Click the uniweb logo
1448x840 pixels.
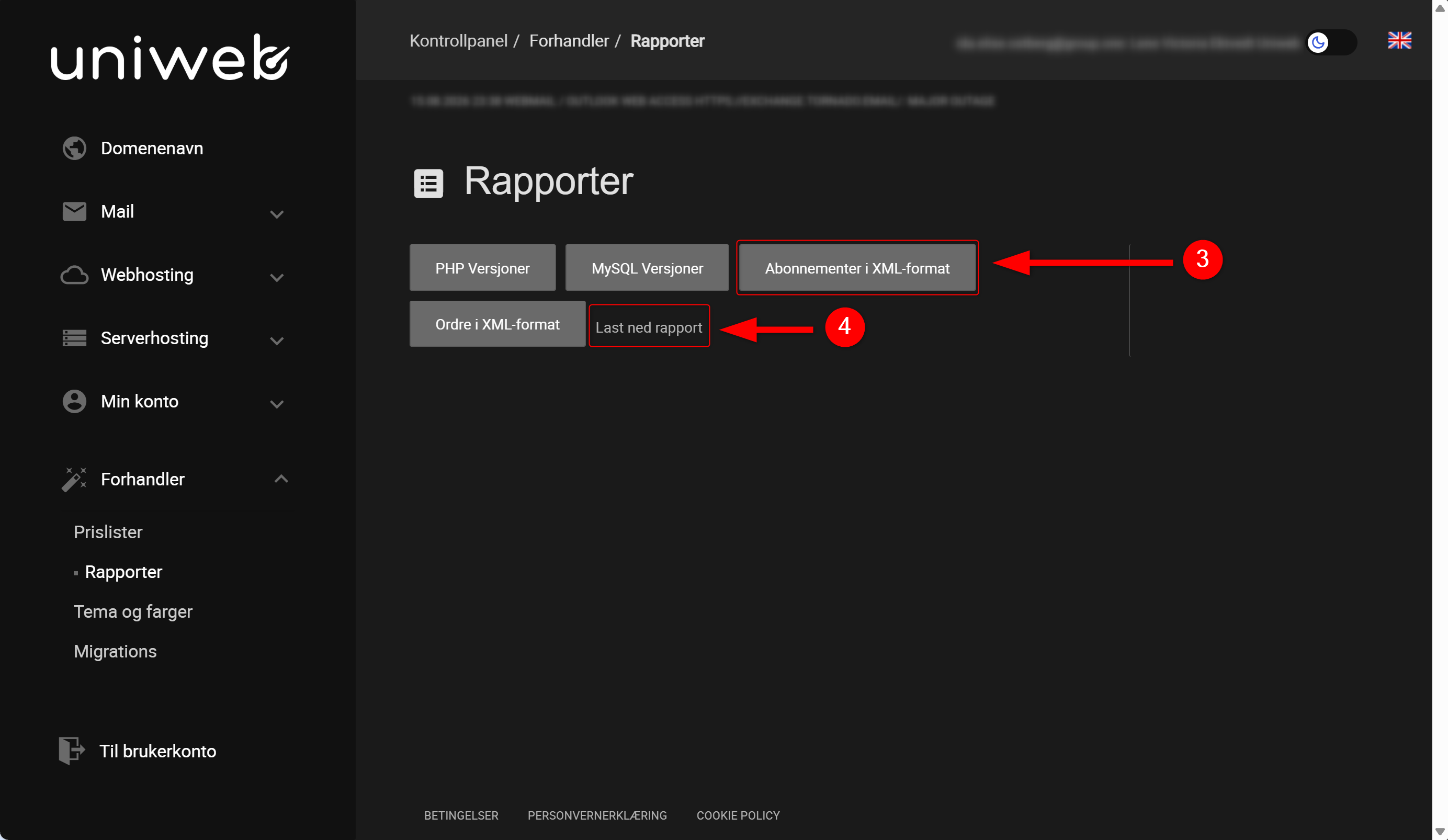(x=170, y=57)
